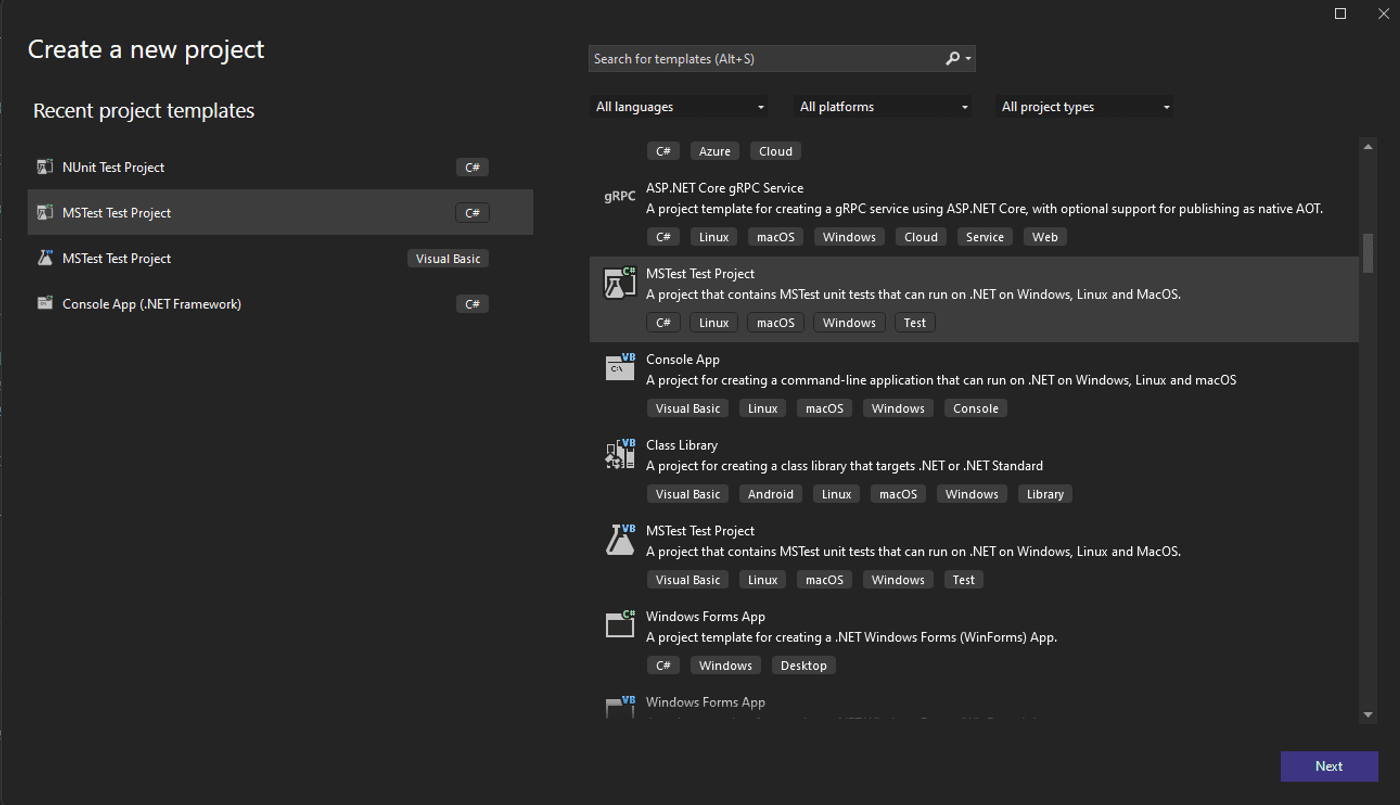The image size is (1400, 805).
Task: Click the Next button
Action: pyautogui.click(x=1329, y=766)
